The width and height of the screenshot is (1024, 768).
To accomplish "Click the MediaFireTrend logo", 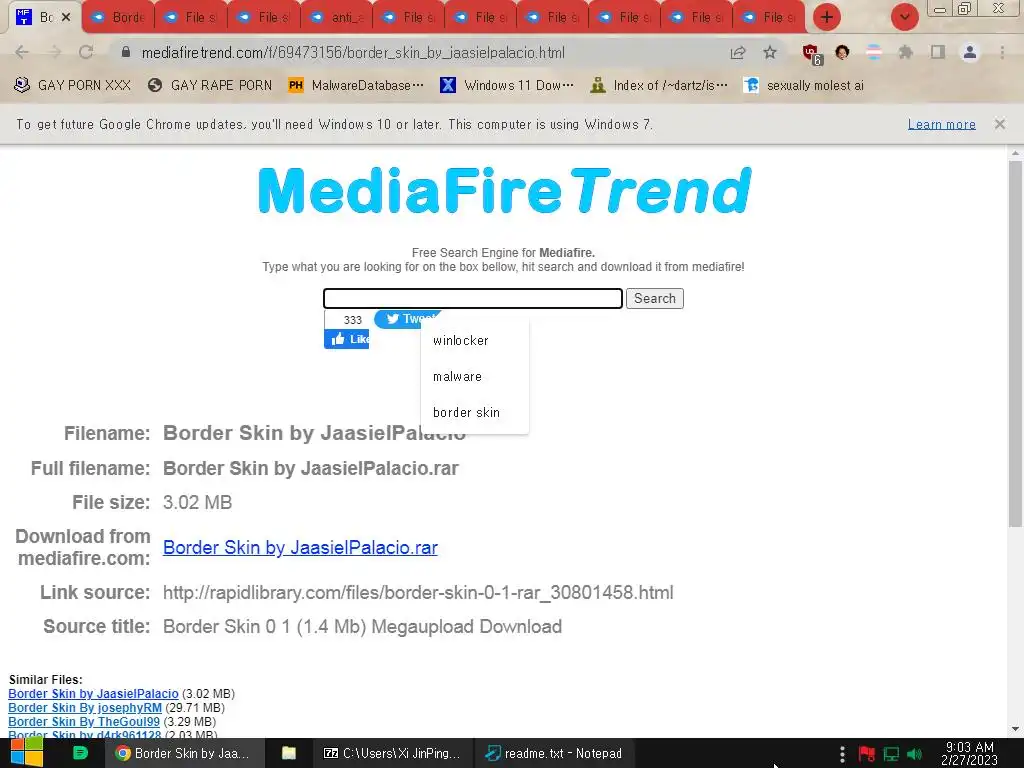I will (505, 191).
